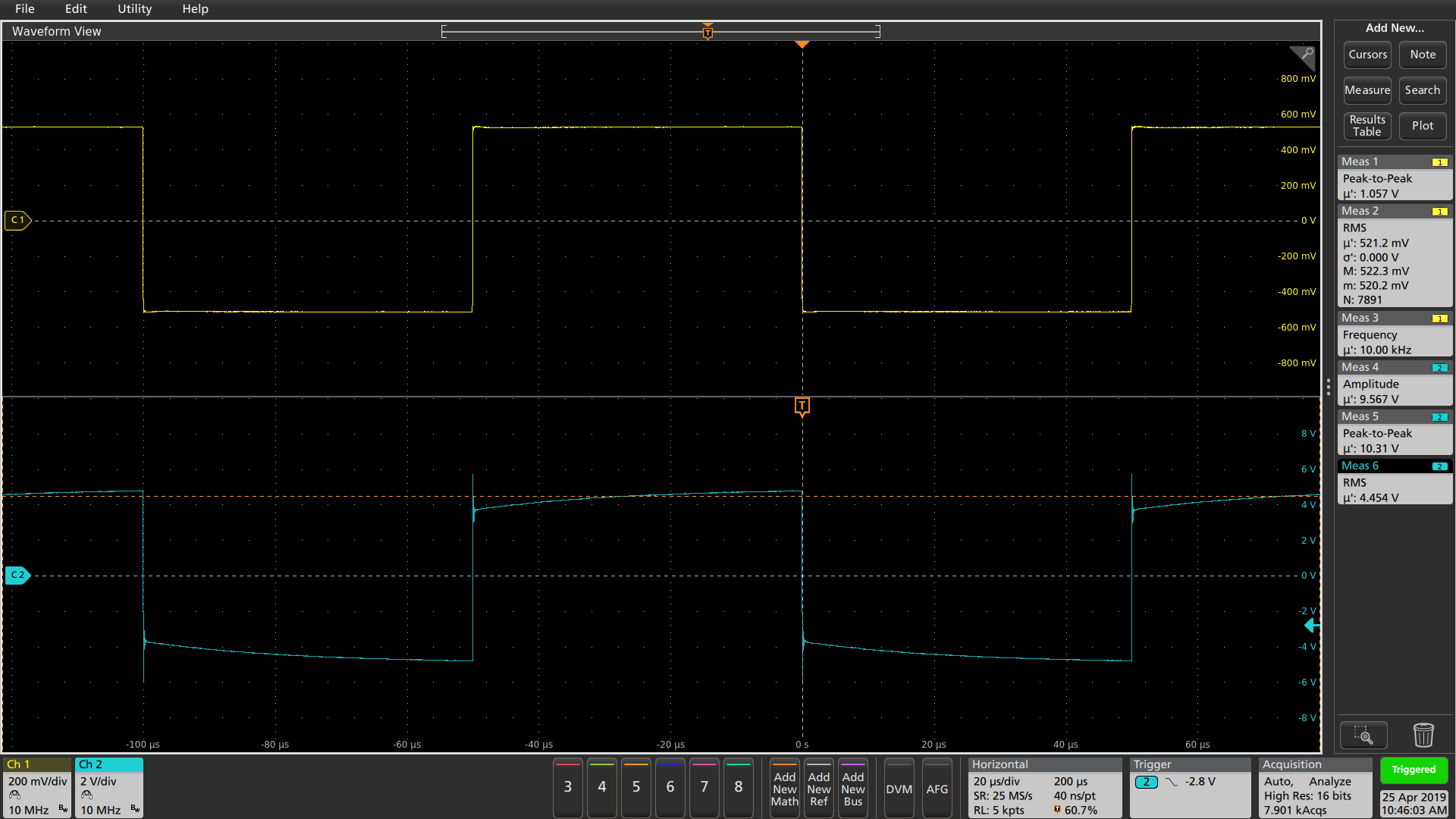Click the C1 channel ground handle
1456x819 pixels.
17,220
